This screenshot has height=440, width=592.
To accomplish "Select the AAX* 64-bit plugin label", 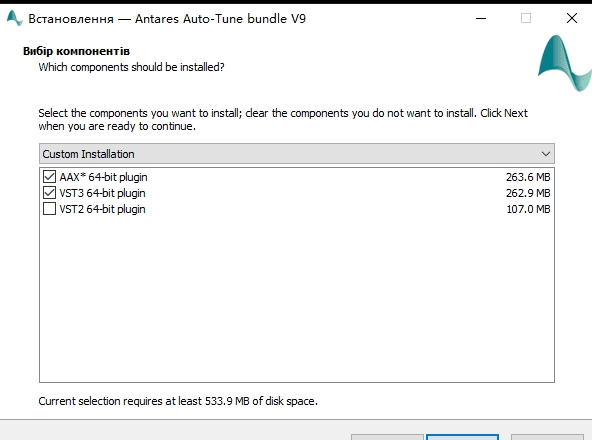I will [103, 177].
